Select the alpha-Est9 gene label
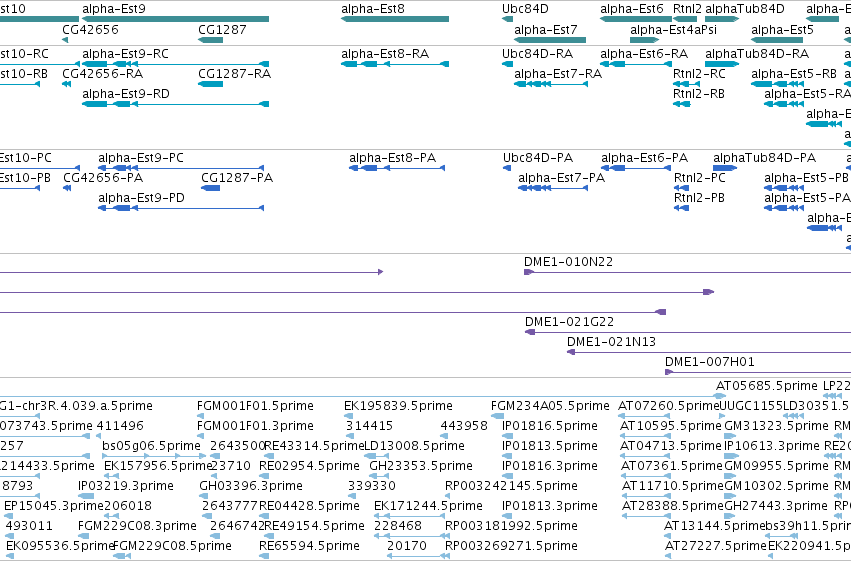851x561 pixels. pyautogui.click(x=114, y=9)
